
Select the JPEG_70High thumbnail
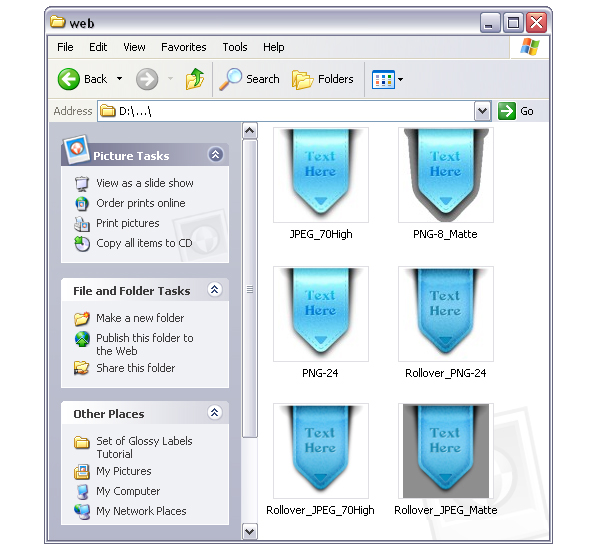point(321,175)
